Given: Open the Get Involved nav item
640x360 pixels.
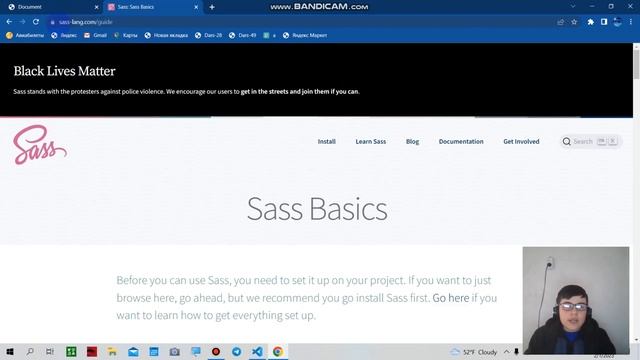Looking at the screenshot, I should click(x=521, y=142).
